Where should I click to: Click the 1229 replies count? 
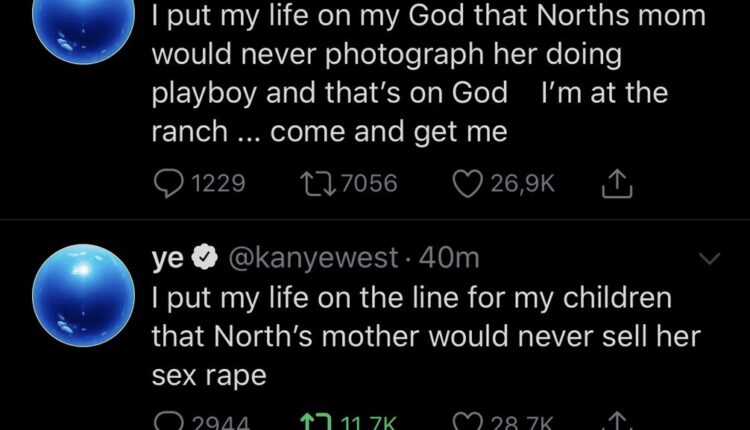click(x=216, y=183)
